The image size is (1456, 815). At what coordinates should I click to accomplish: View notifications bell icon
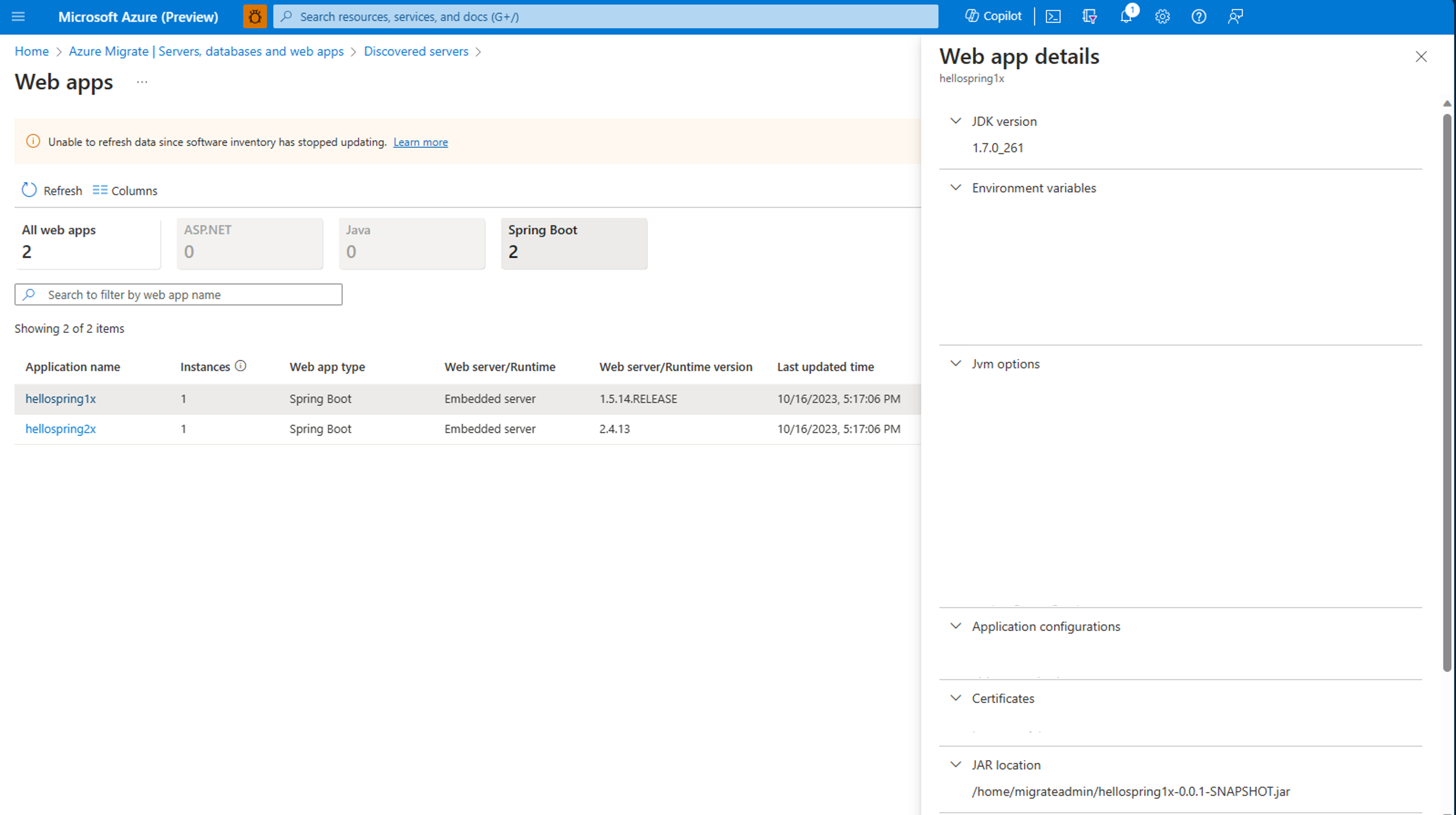(1126, 16)
